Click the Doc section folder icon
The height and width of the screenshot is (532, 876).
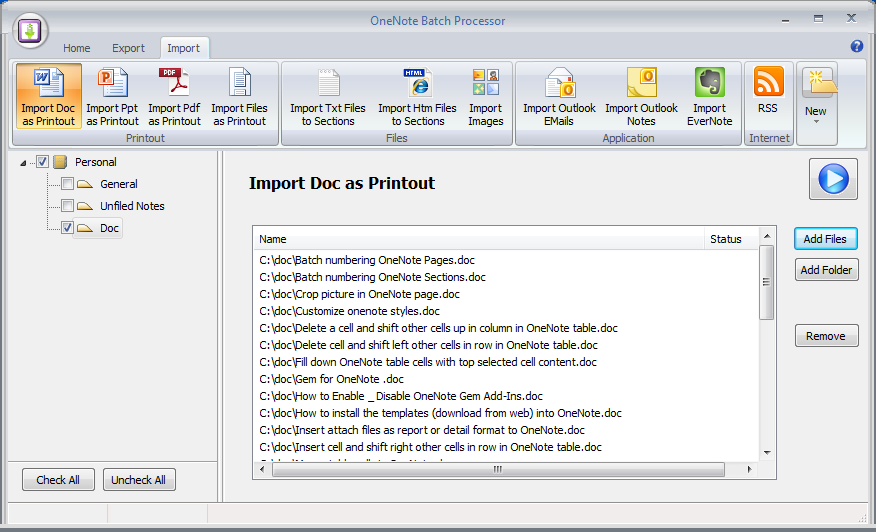(85, 228)
